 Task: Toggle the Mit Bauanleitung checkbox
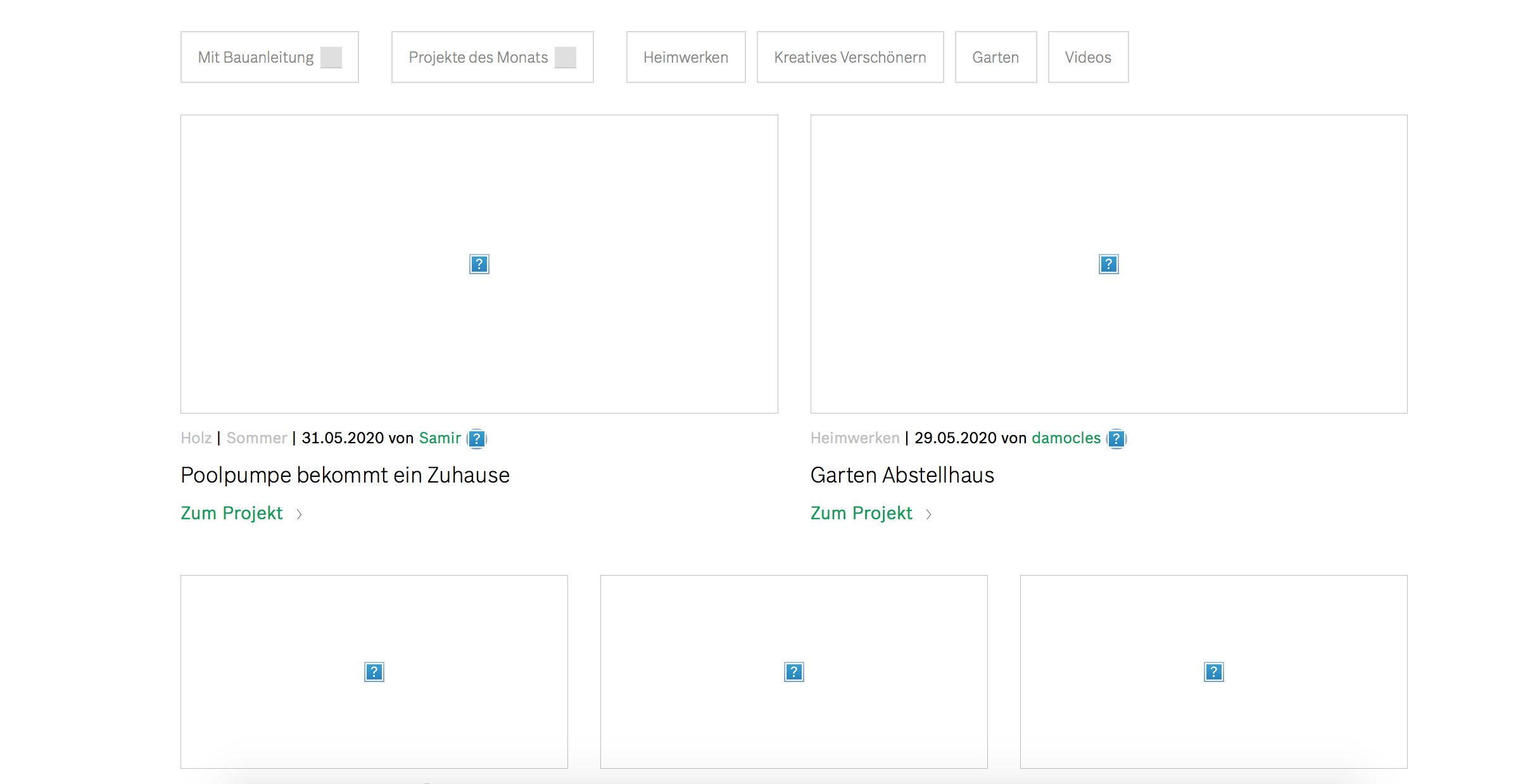pyautogui.click(x=331, y=58)
